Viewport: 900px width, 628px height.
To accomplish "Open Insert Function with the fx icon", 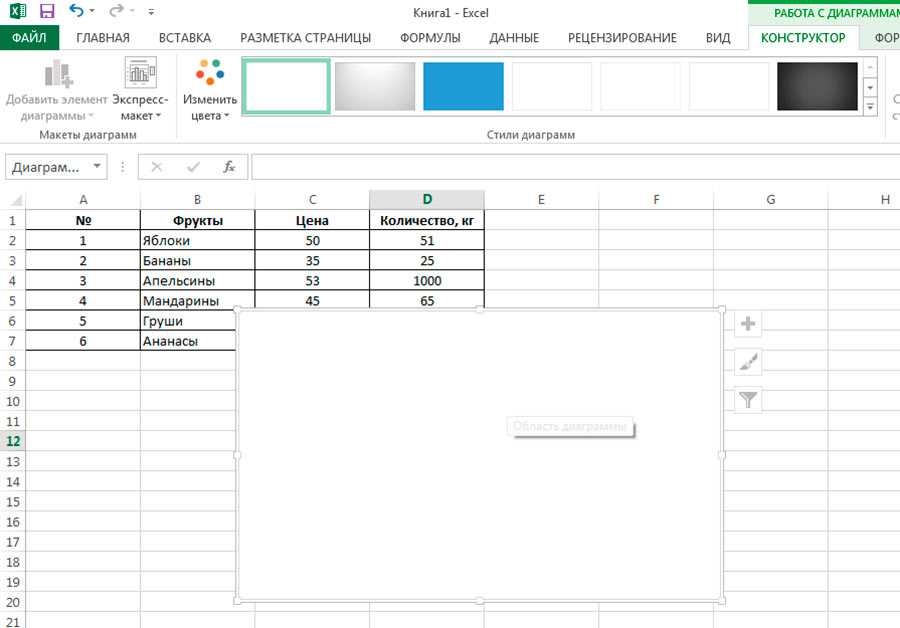I will (x=228, y=167).
